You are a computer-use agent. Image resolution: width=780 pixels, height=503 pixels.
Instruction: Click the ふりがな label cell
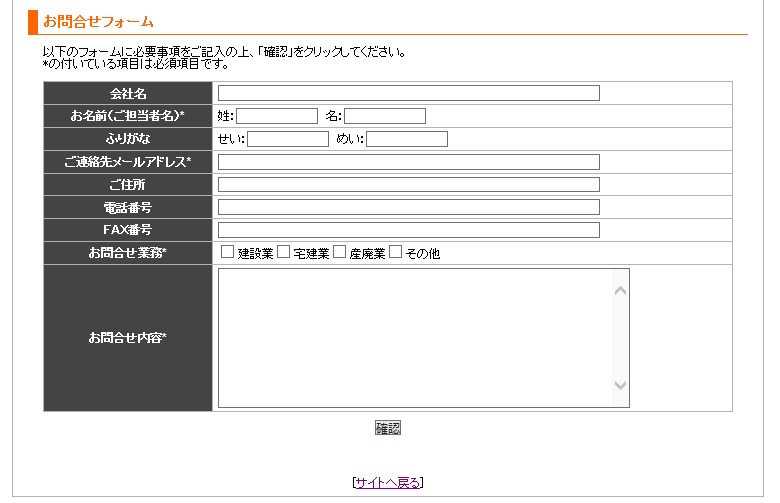click(128, 139)
